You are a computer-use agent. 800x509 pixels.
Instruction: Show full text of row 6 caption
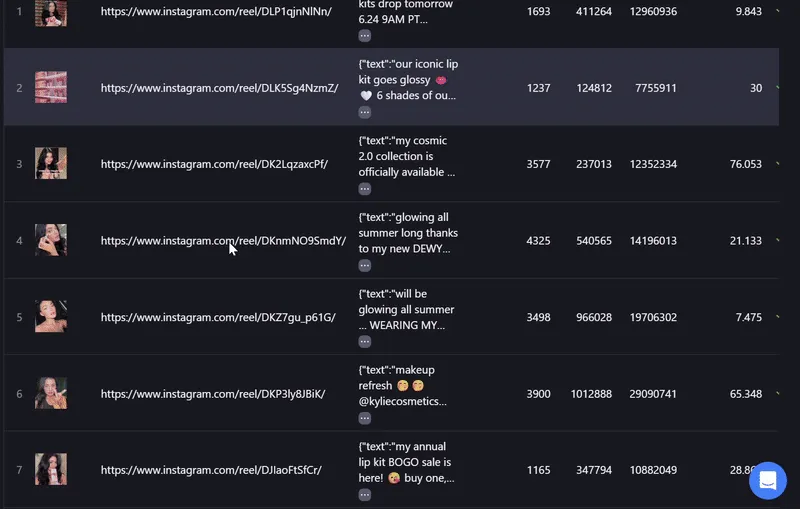click(364, 418)
